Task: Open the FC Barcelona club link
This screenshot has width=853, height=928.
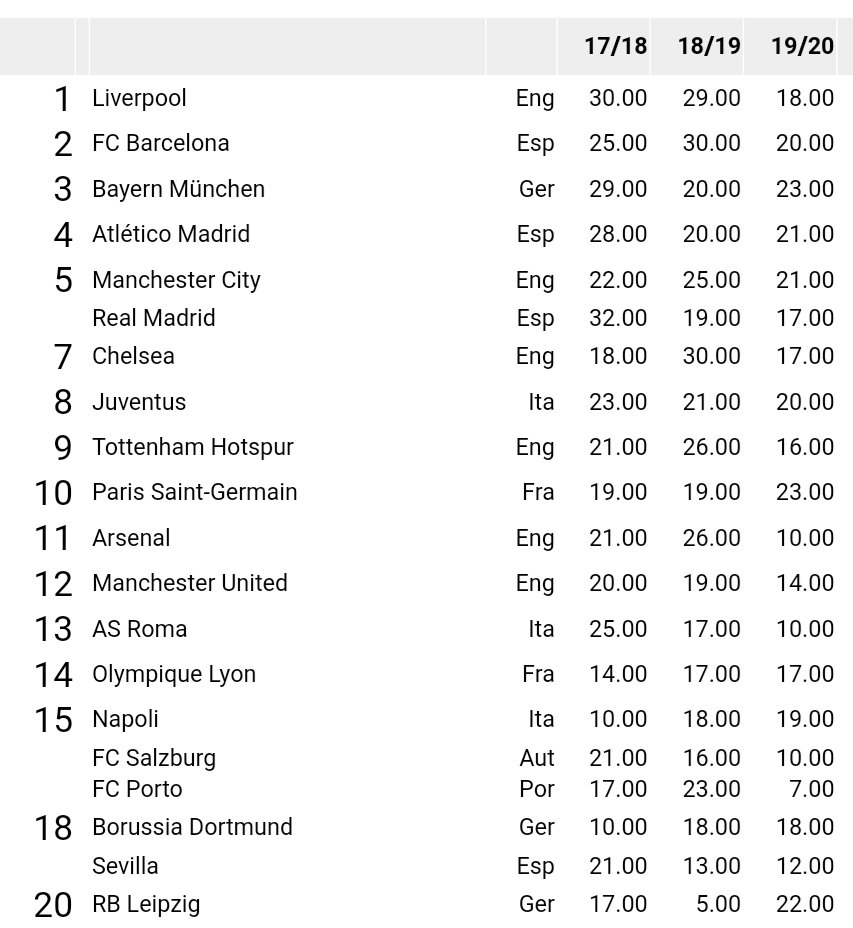Action: (160, 143)
